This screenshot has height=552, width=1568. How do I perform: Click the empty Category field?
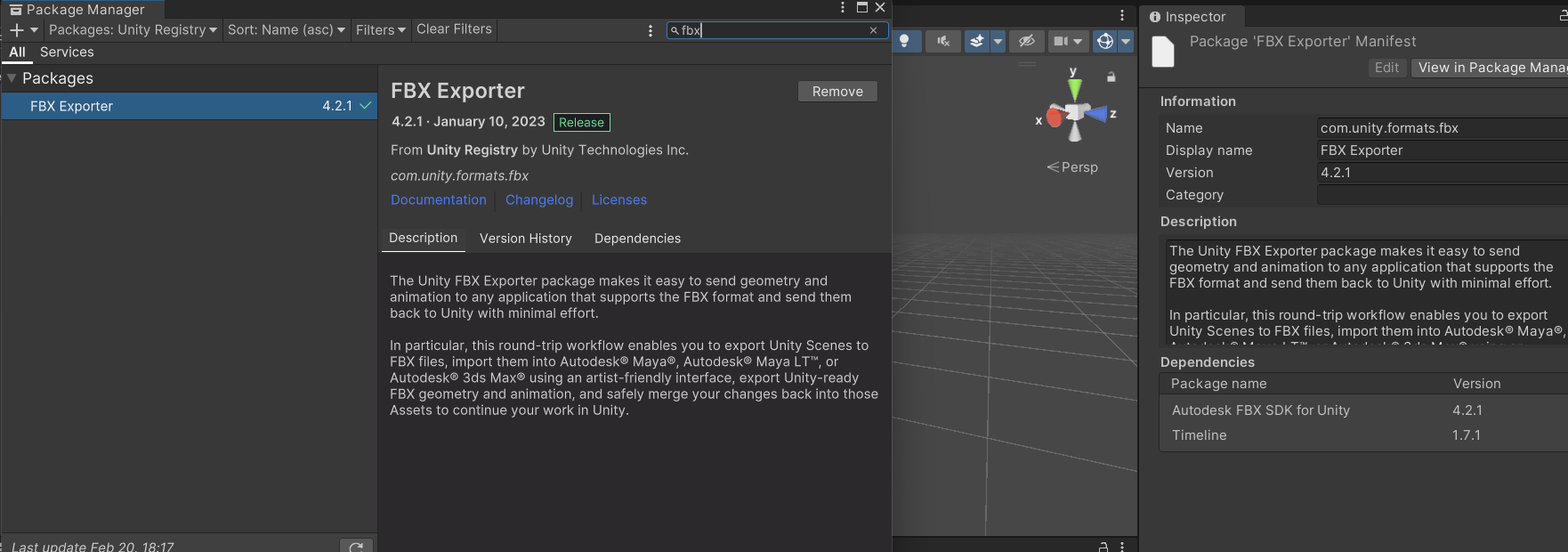click(x=1443, y=195)
